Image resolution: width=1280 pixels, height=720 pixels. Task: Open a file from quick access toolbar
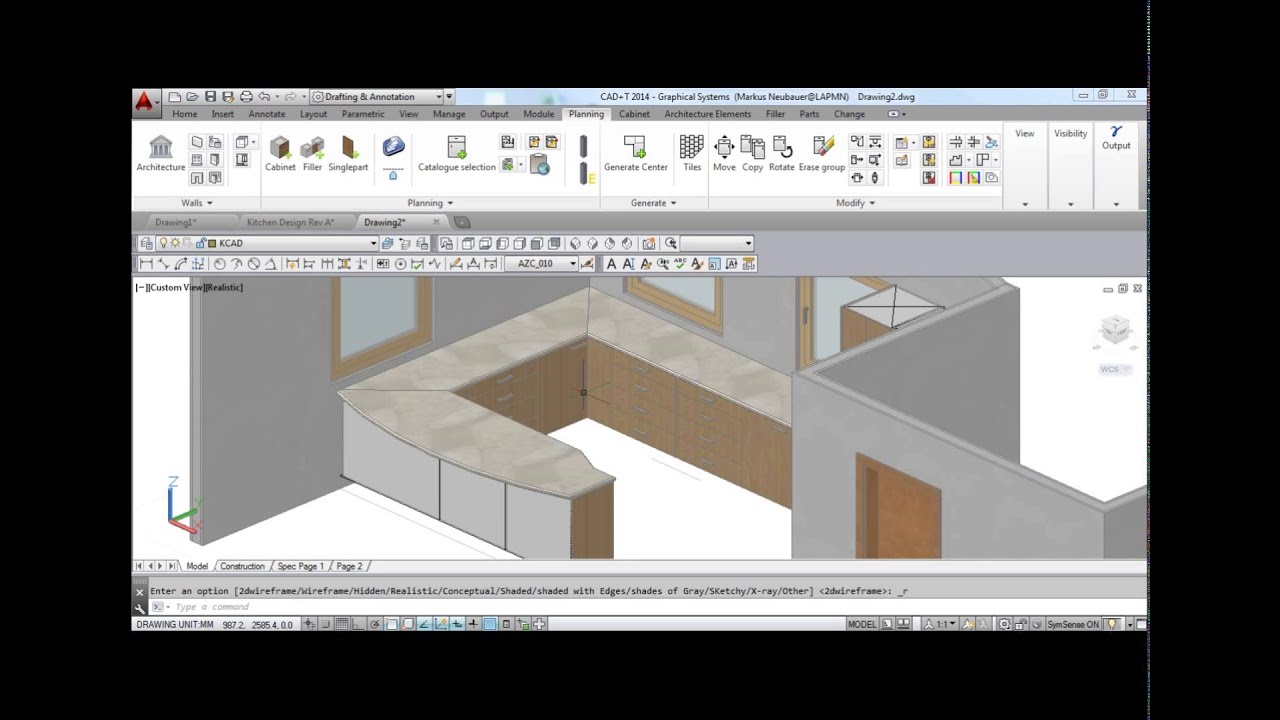point(192,97)
